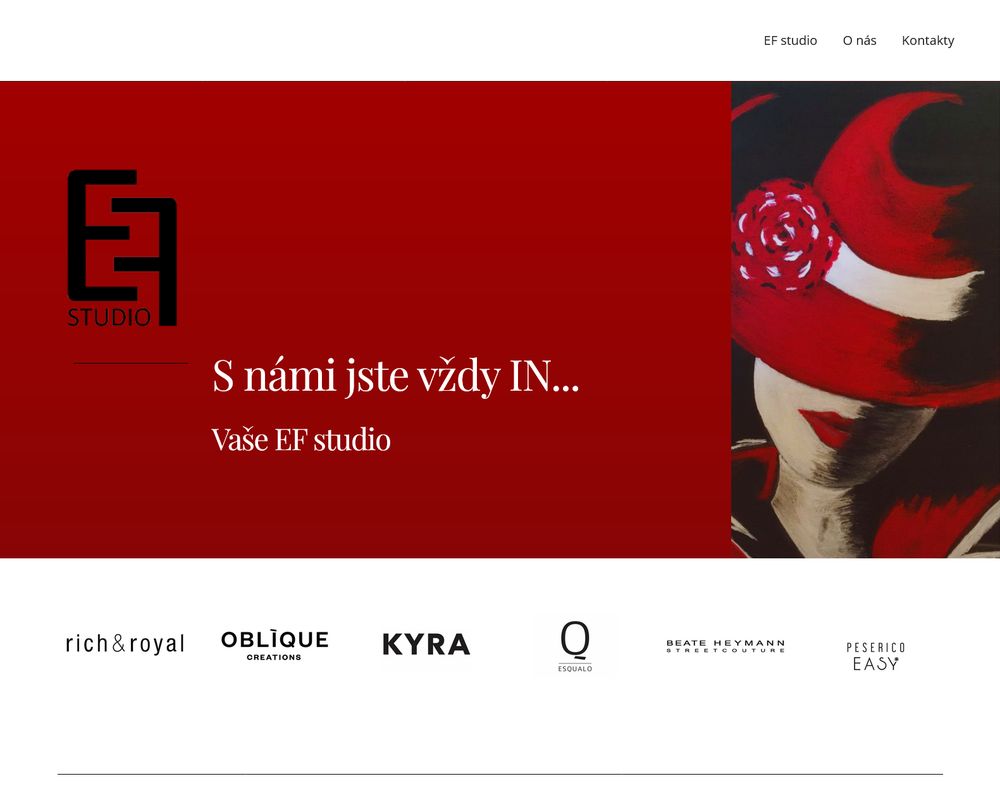The height and width of the screenshot is (798, 1000).
Task: Click the Peserico Easy logo
Action: pyautogui.click(x=876, y=656)
